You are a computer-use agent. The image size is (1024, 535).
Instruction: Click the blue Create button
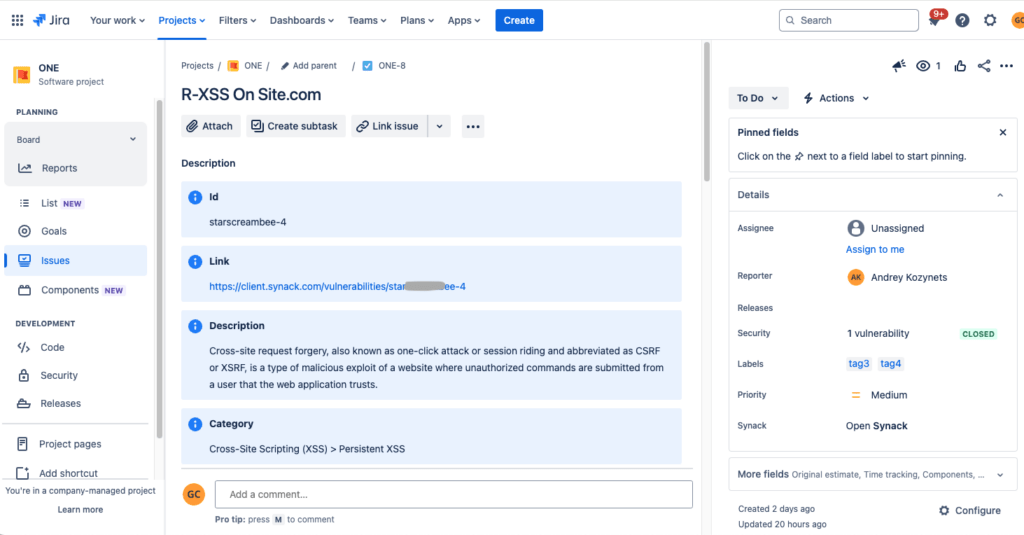pos(519,20)
